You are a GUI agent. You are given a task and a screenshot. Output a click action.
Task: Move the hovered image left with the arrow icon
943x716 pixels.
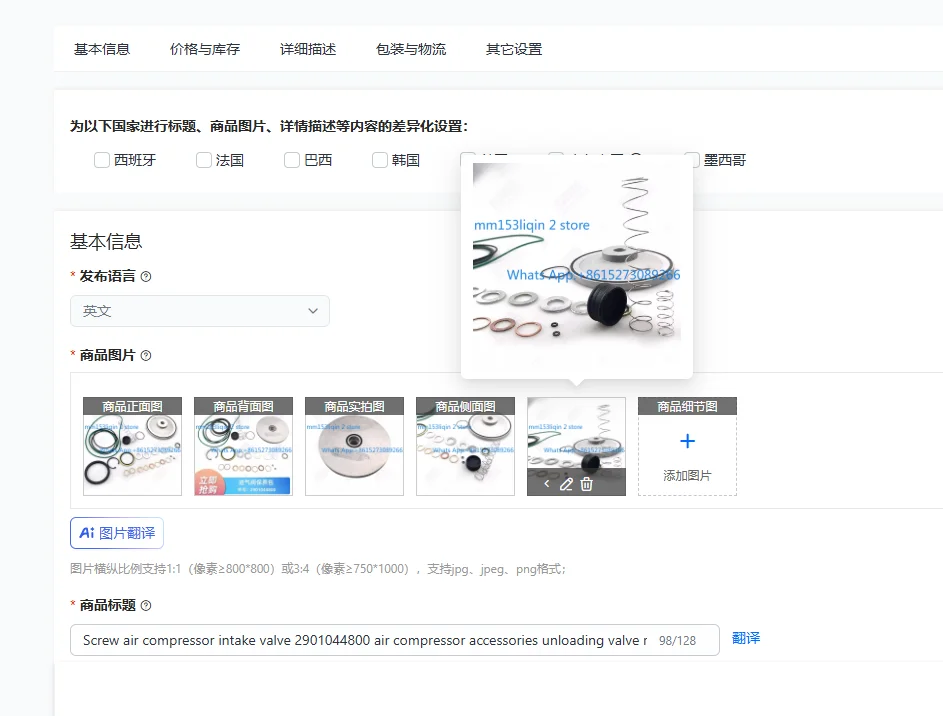pos(547,484)
